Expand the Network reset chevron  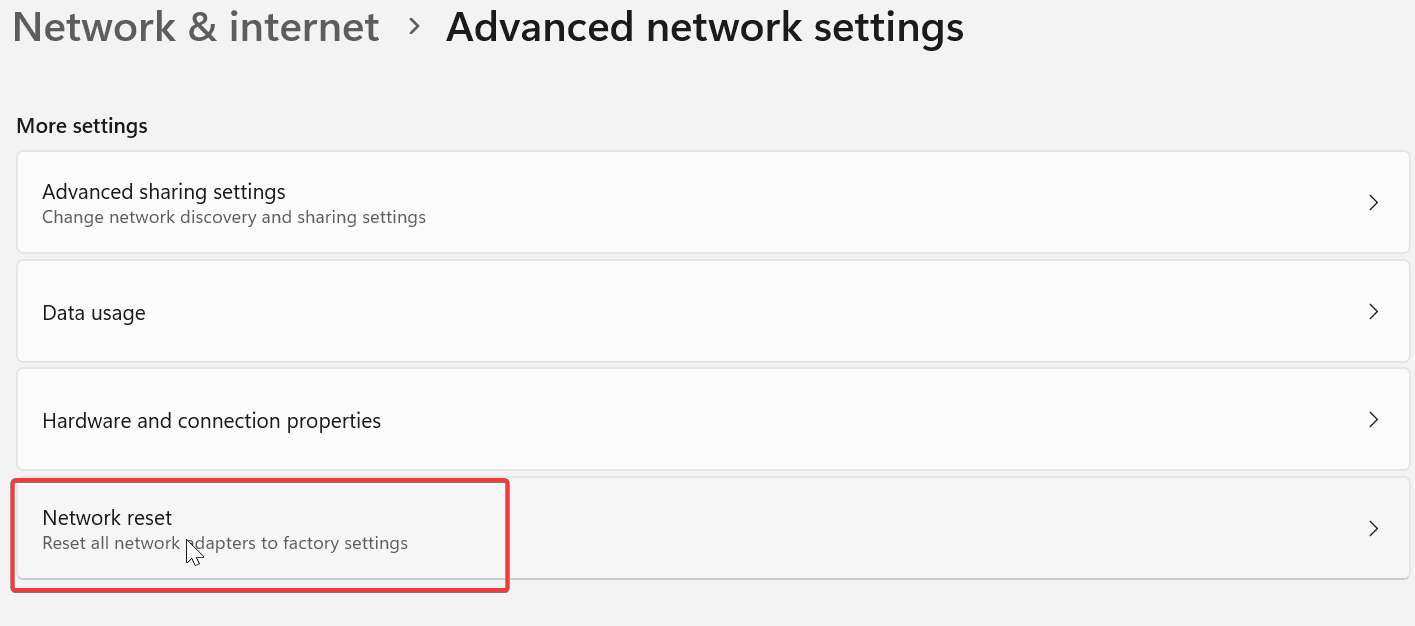(x=1374, y=528)
